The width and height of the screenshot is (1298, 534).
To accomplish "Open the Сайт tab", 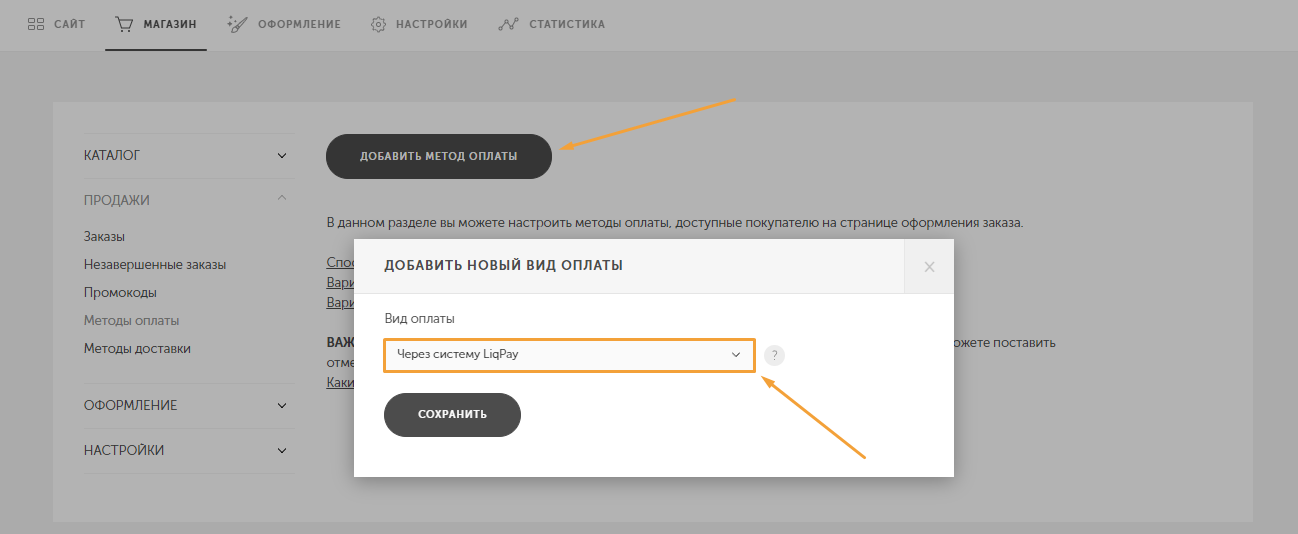I will [55, 24].
